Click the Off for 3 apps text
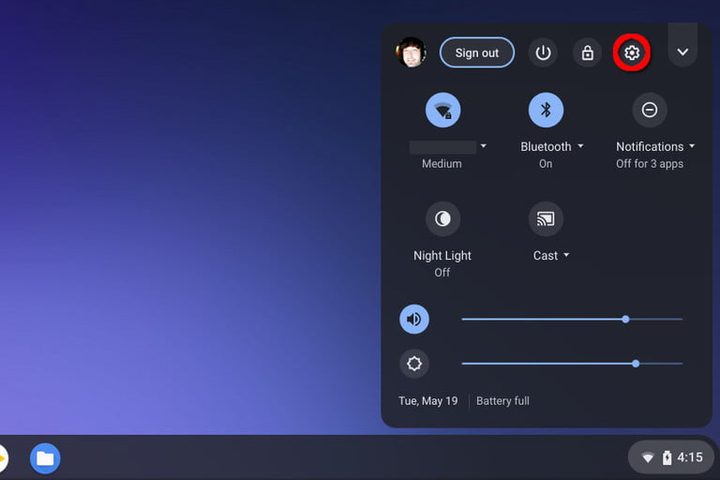 (x=650, y=164)
